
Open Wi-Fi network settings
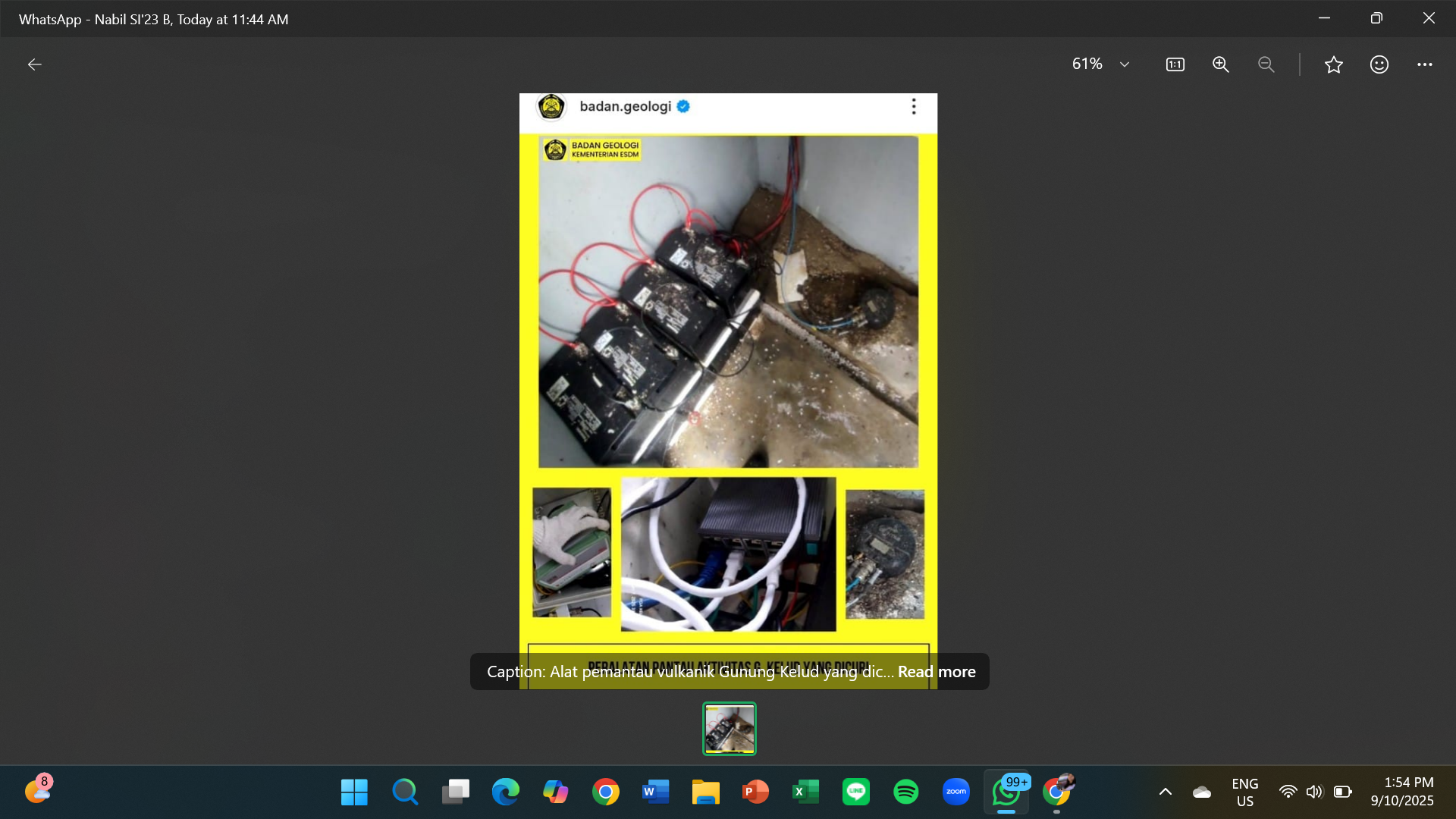[x=1288, y=792]
